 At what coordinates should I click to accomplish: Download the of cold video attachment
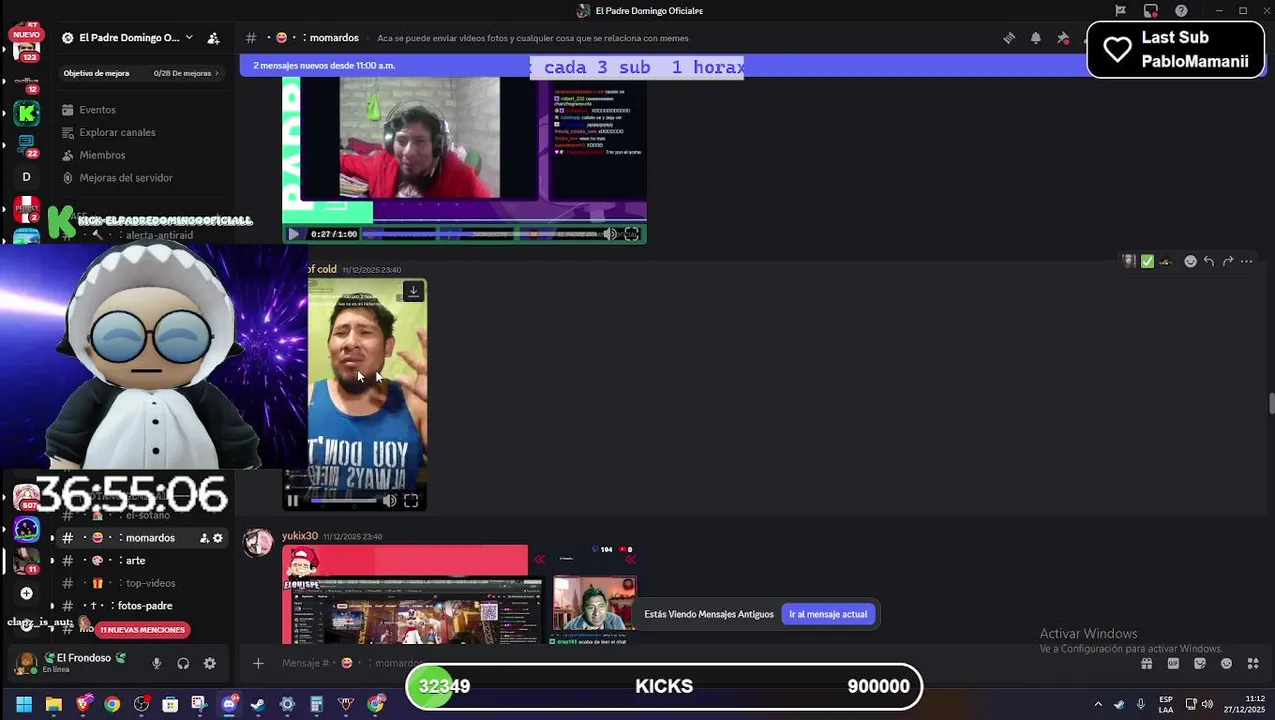pos(413,291)
